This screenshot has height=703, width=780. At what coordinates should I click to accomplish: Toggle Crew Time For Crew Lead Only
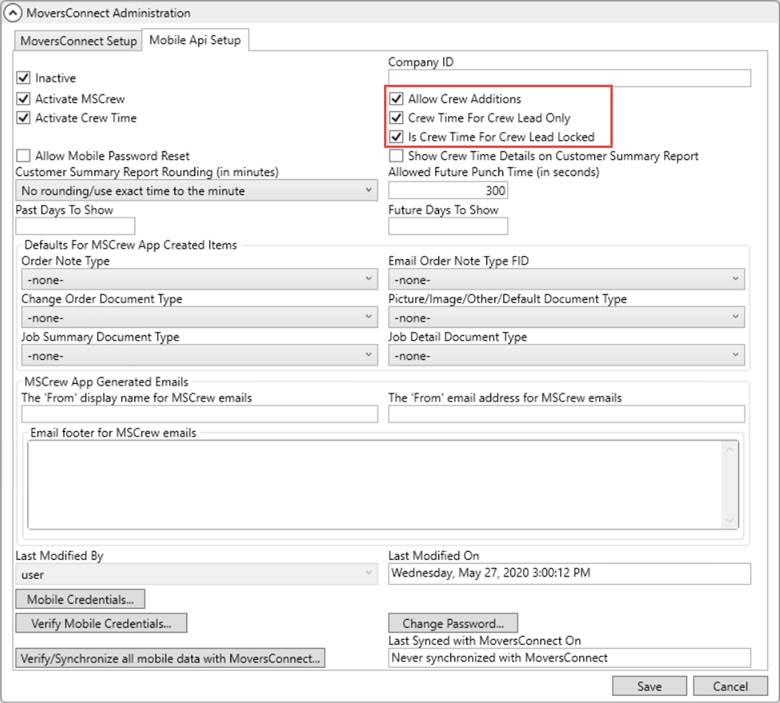click(397, 118)
